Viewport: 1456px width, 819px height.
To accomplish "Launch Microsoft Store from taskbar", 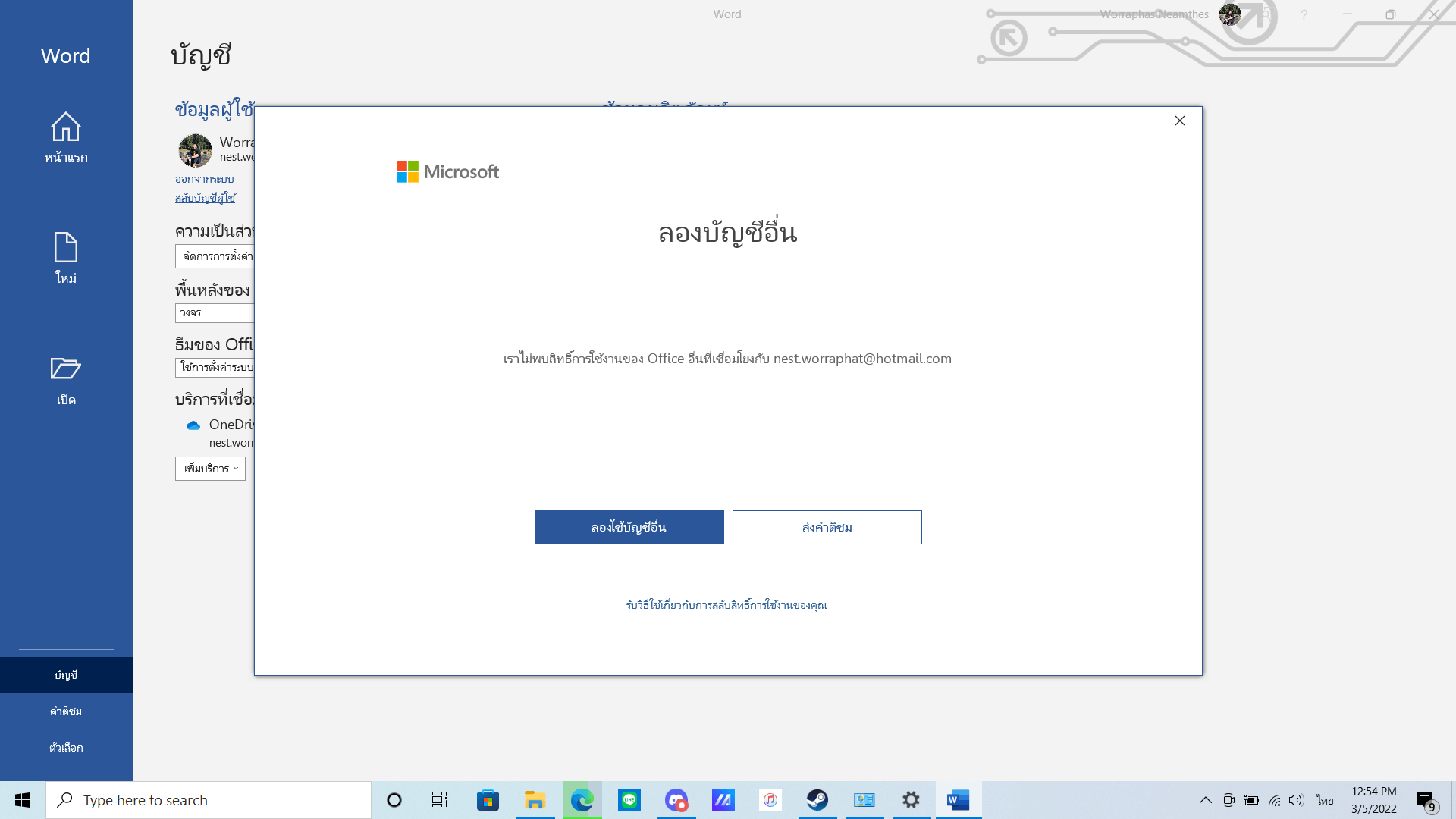I will (488, 800).
